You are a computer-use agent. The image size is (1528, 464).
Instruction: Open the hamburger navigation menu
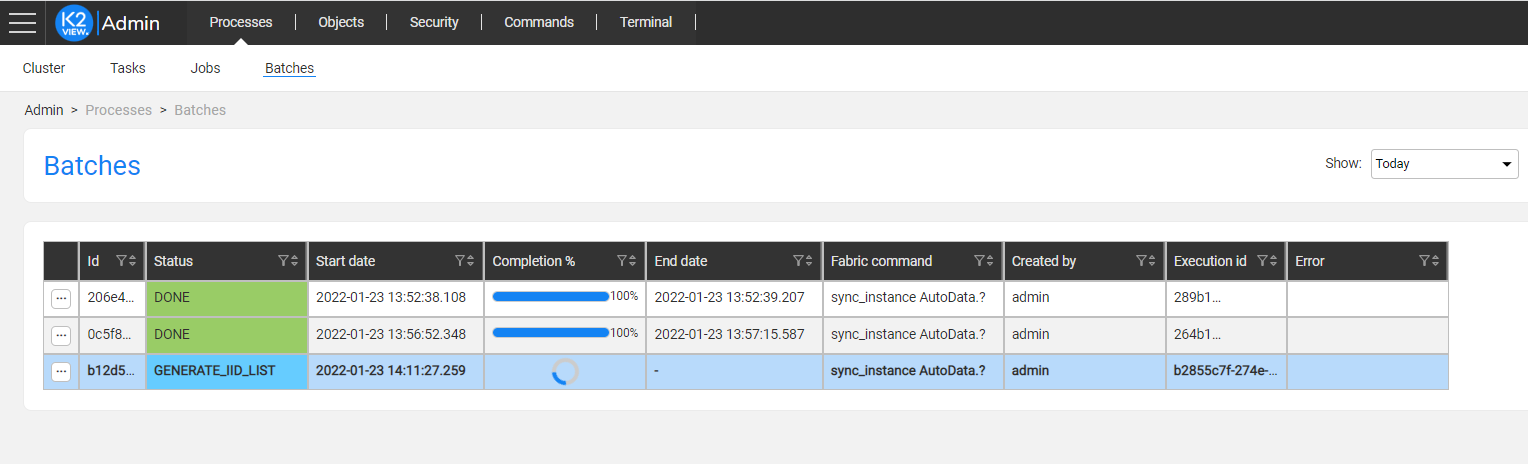(x=22, y=22)
